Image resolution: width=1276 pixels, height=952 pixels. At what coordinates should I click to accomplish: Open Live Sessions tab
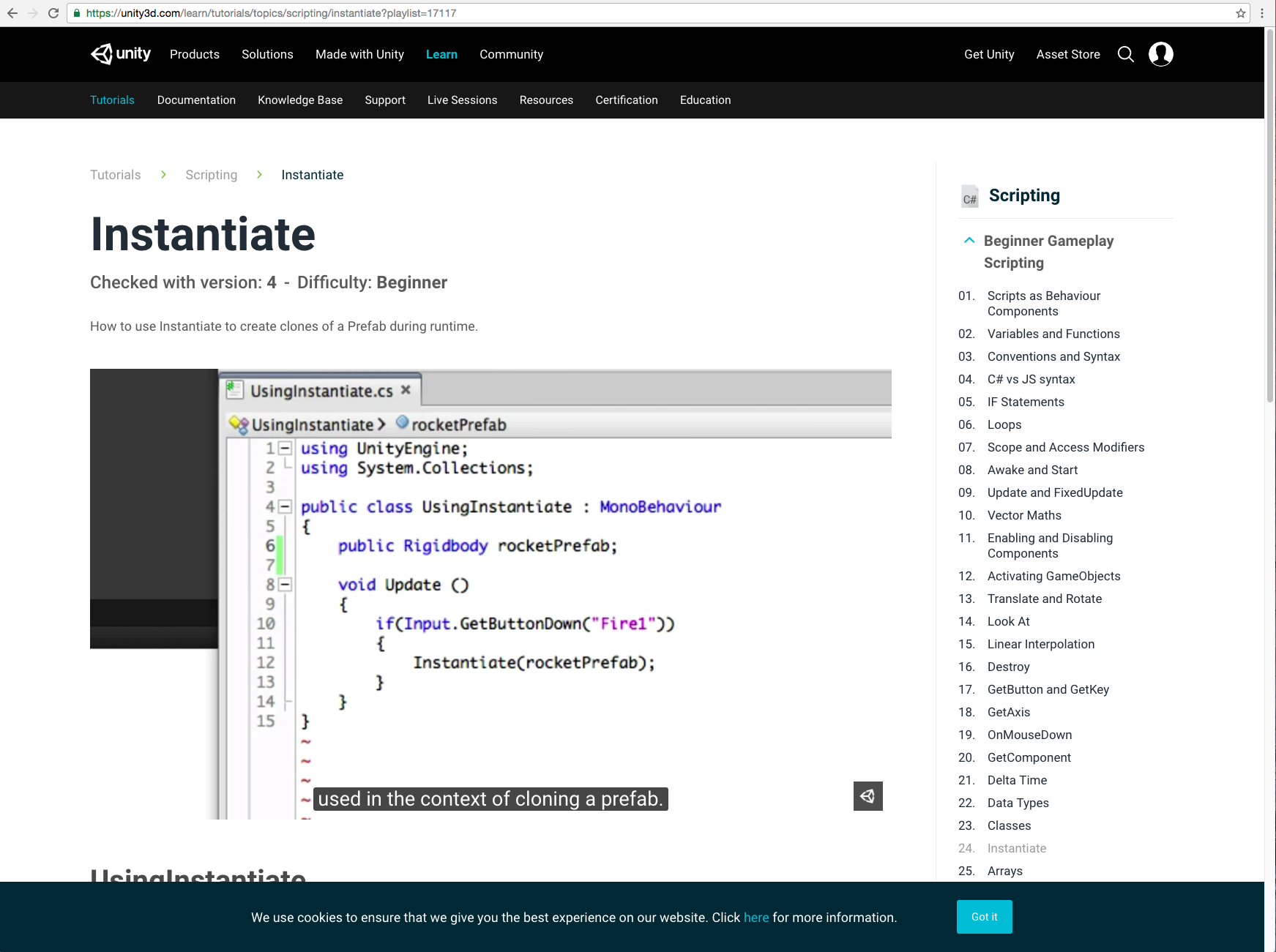point(463,100)
